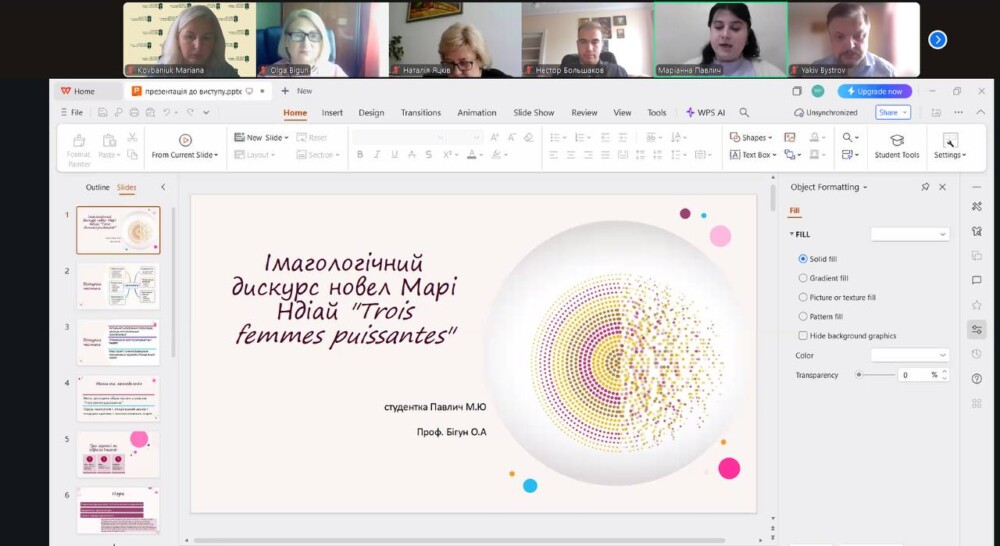Open the fill Color dropdown
The width and height of the screenshot is (1000, 546).
(909, 355)
